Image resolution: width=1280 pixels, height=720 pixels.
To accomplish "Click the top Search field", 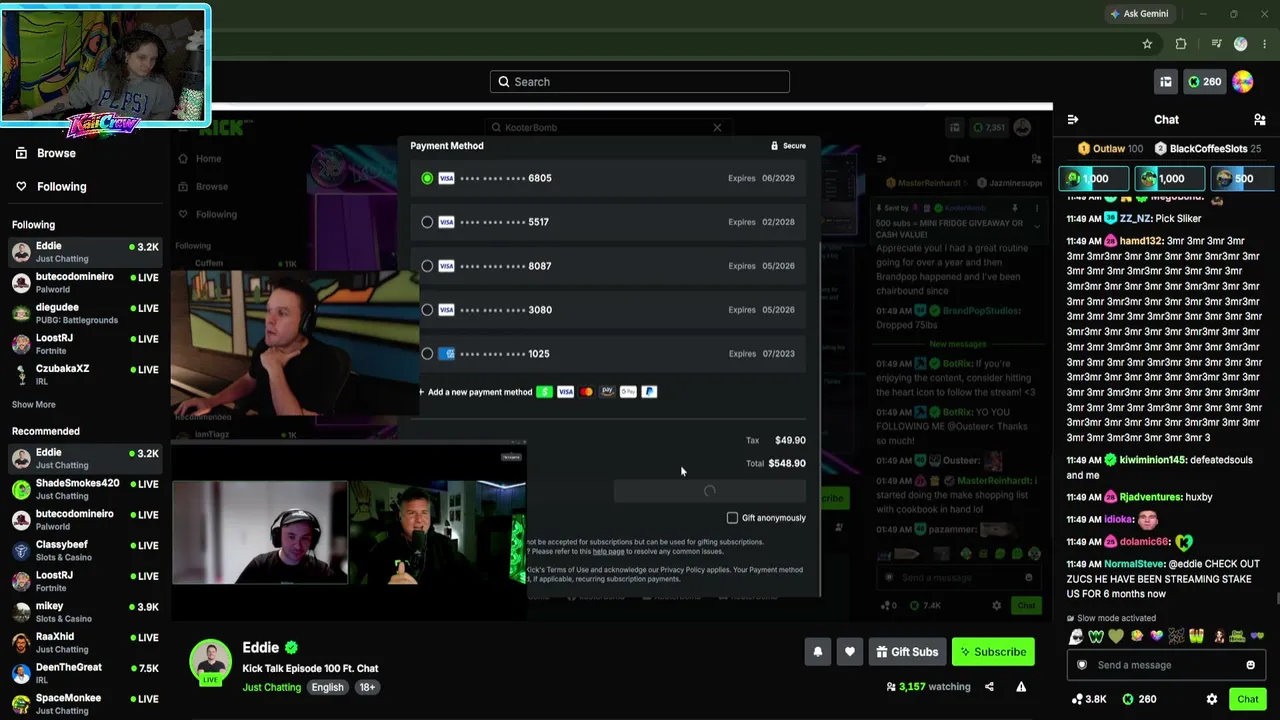I will coord(640,82).
